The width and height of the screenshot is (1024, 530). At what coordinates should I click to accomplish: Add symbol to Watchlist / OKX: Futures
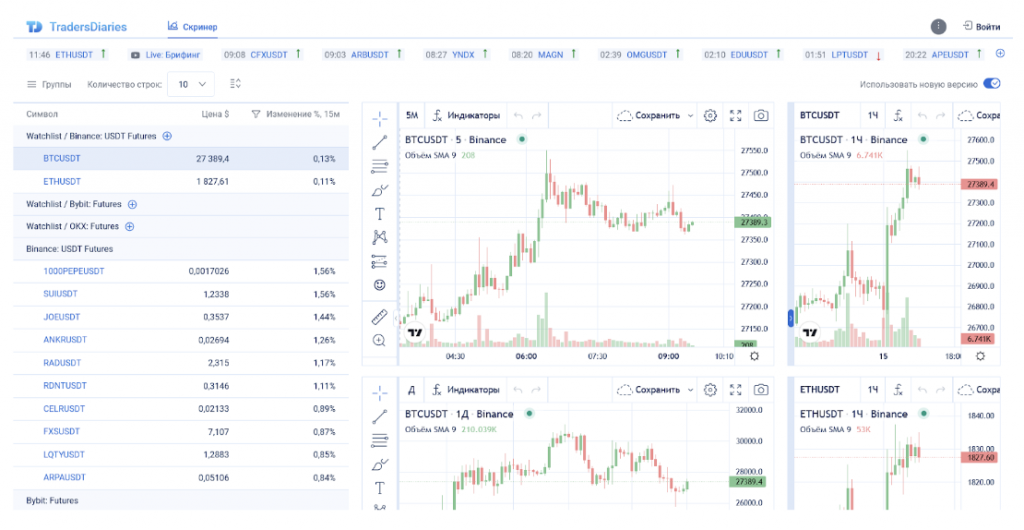click(x=129, y=226)
